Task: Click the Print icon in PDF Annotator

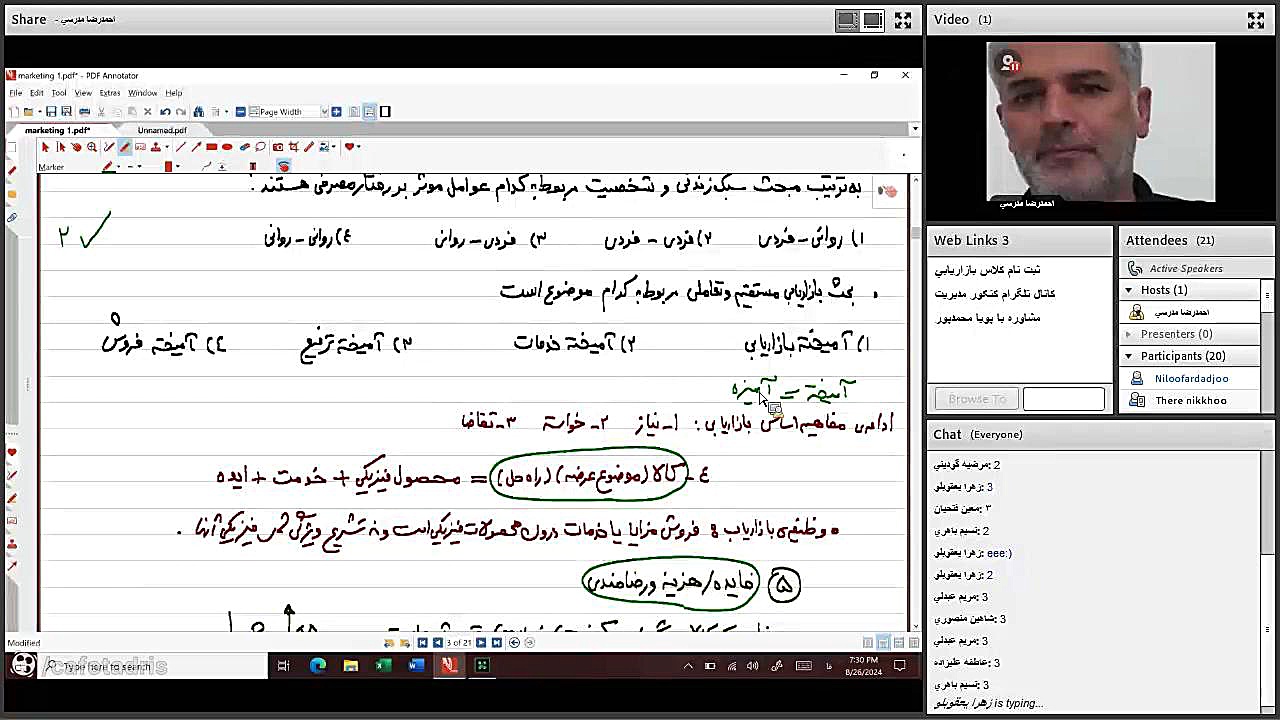Action: click(84, 112)
